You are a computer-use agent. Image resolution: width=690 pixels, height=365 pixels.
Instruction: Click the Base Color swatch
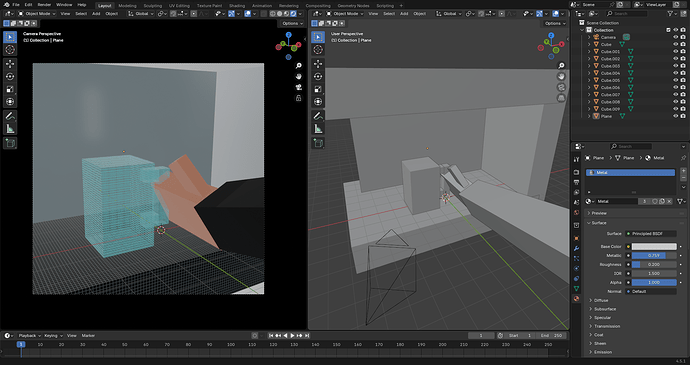tap(654, 247)
